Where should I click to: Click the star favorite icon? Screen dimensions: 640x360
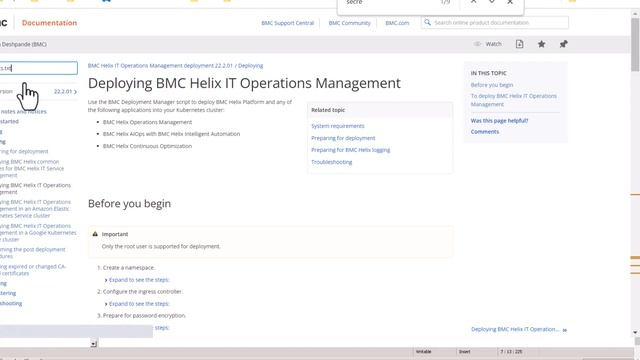point(541,44)
